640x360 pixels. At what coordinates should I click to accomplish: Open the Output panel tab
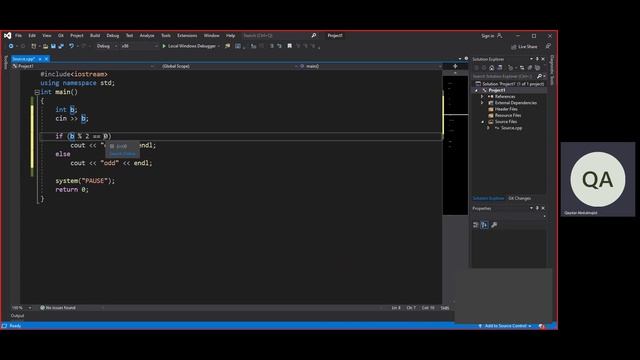(x=17, y=316)
